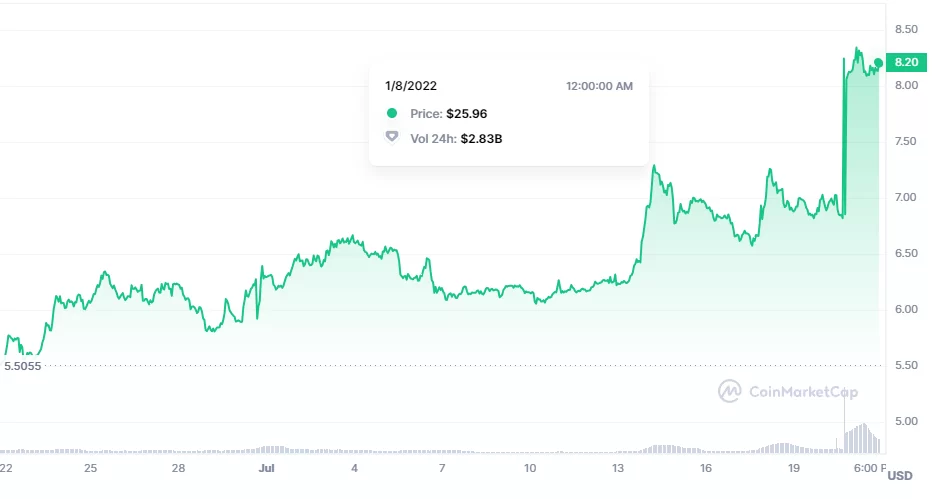The width and height of the screenshot is (937, 499).
Task: Click the 7.00 price axis label
Action: (906, 197)
